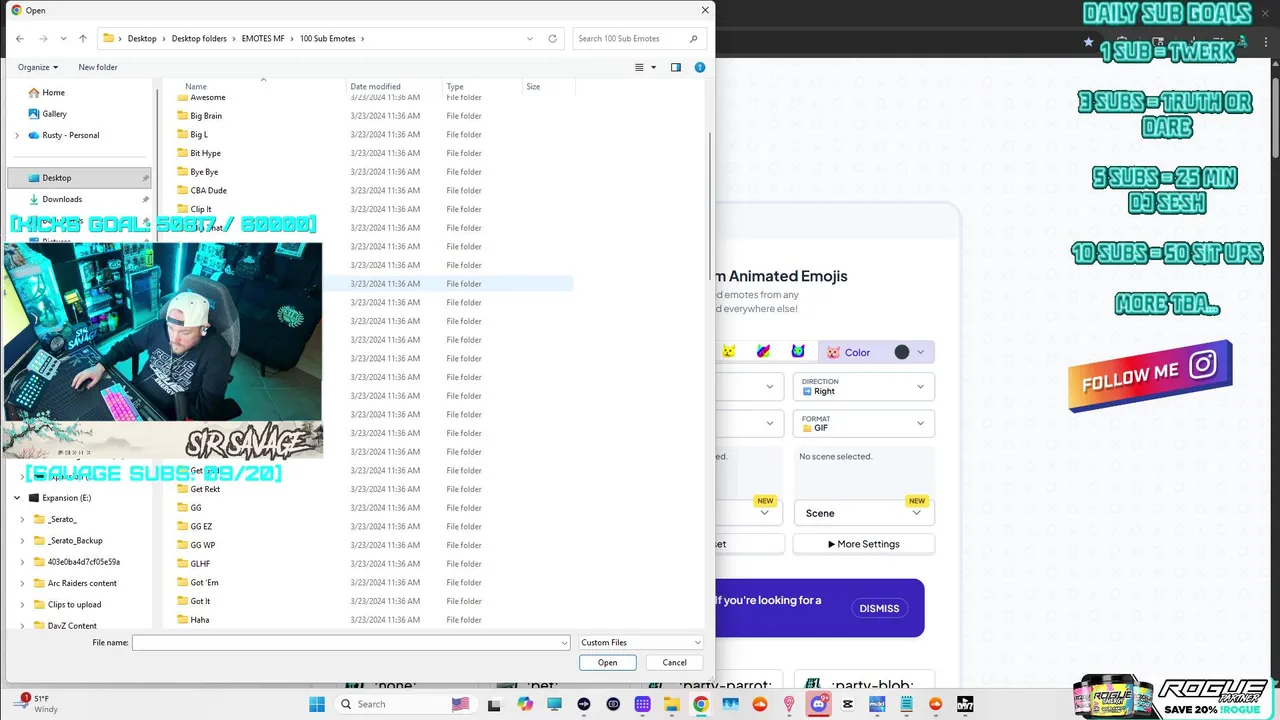Viewport: 1280px width, 720px height.
Task: Open the weather widget showing 51°F
Action: [x=36, y=704]
